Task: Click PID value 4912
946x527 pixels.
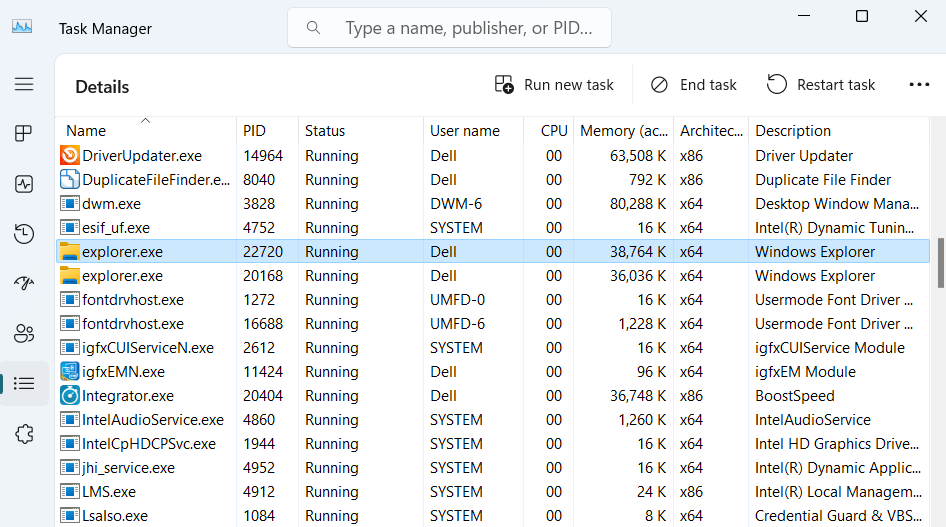Action: 259,491
